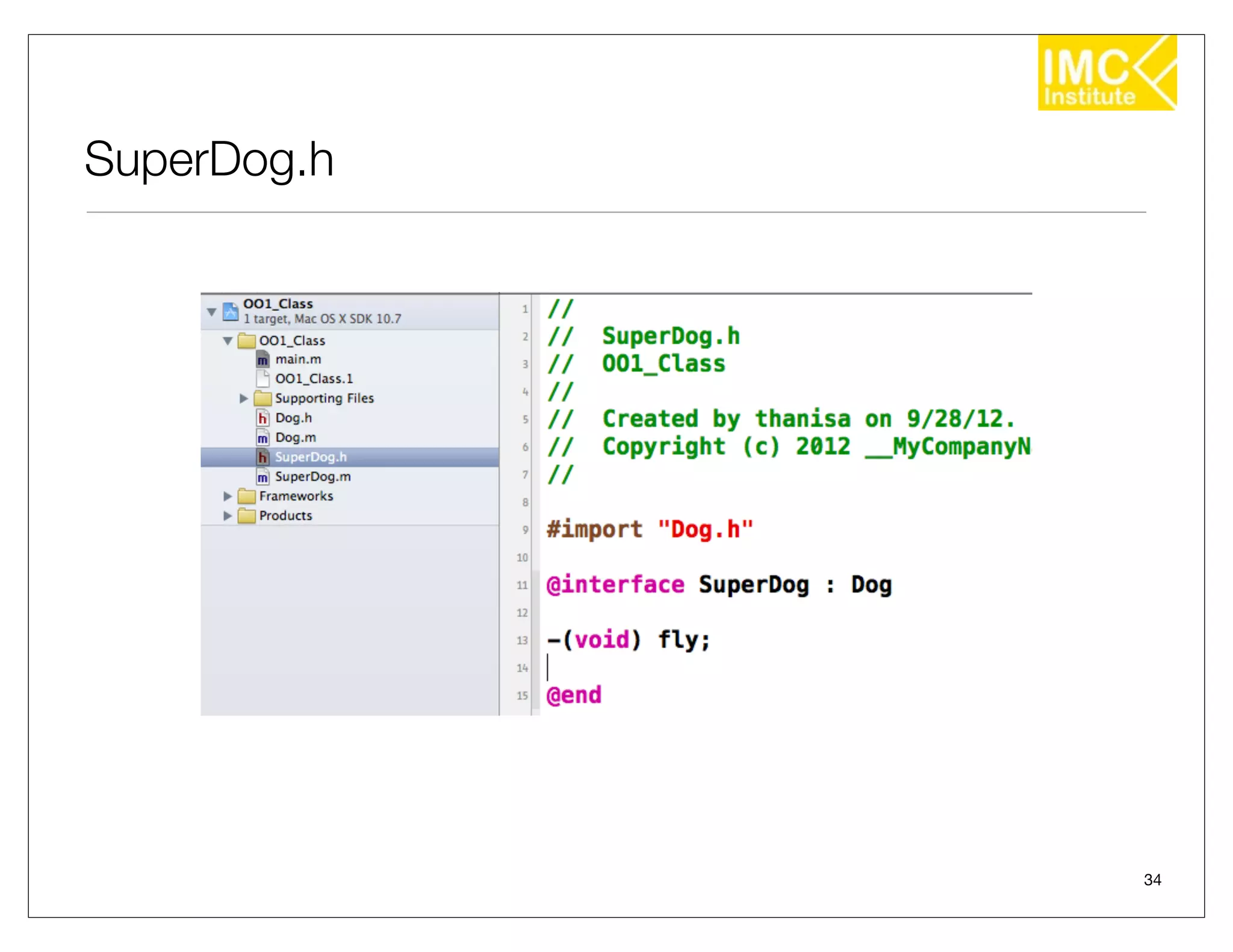Click the @interface keyword

tap(615, 585)
